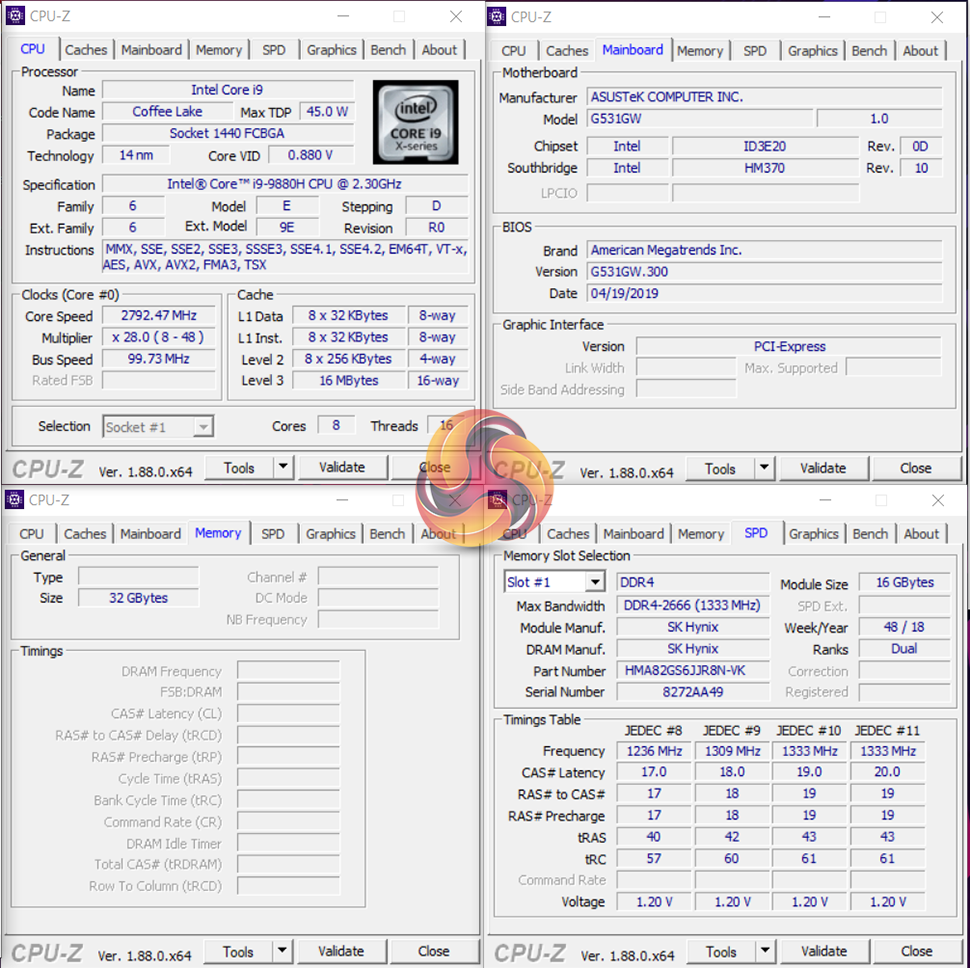Switch to Caches tab in the SPD window
This screenshot has height=968, width=970.
(x=568, y=534)
